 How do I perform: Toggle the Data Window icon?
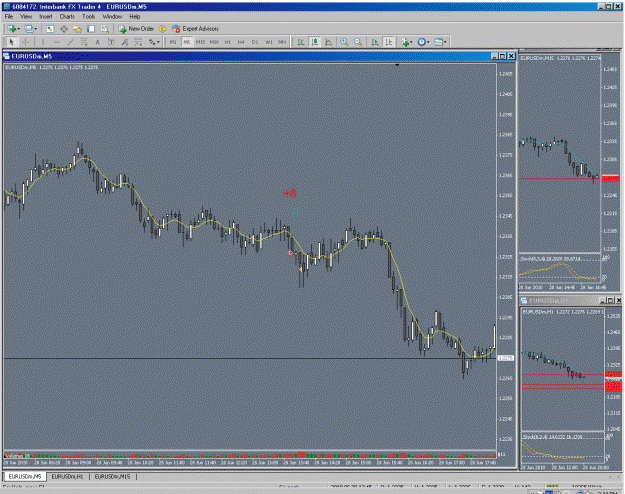[x=64, y=29]
